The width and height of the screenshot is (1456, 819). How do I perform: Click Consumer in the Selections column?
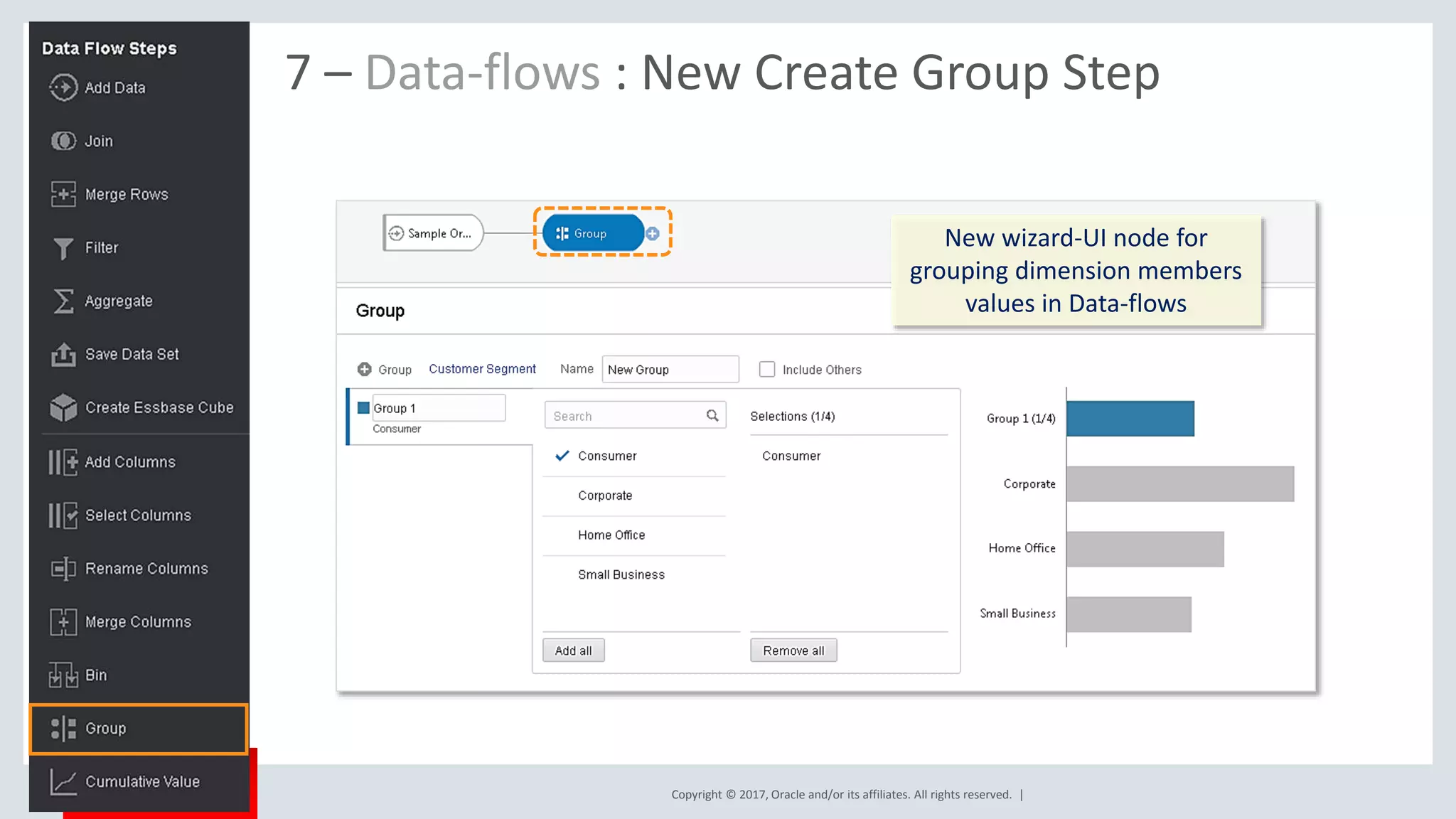[x=791, y=456]
